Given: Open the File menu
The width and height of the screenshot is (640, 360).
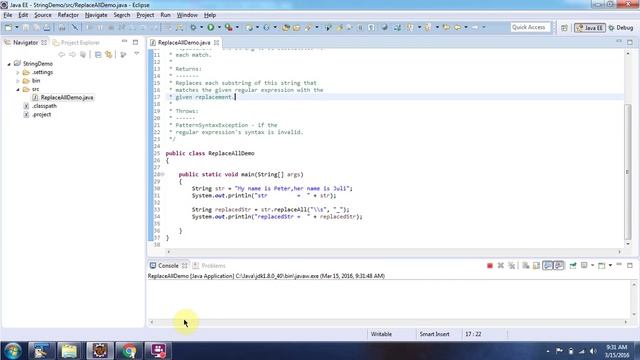Looking at the screenshot, I should (x=8, y=15).
